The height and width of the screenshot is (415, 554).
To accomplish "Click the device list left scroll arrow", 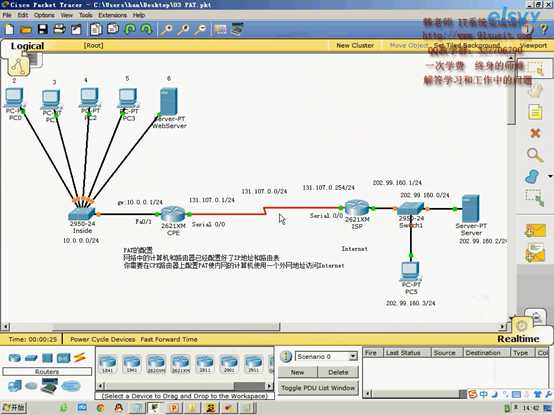I will pos(100,386).
